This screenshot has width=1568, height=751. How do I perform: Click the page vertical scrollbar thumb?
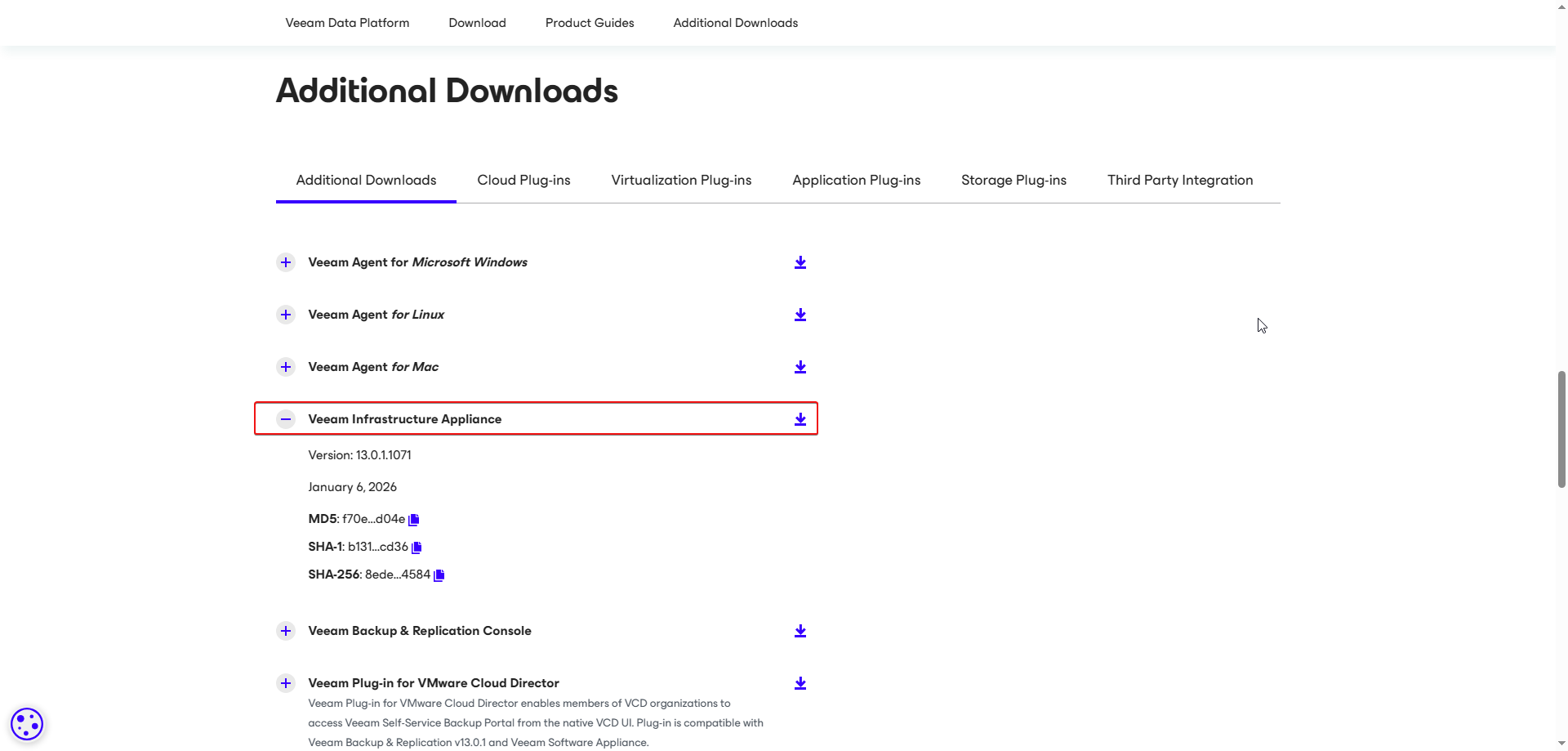[x=1561, y=429]
